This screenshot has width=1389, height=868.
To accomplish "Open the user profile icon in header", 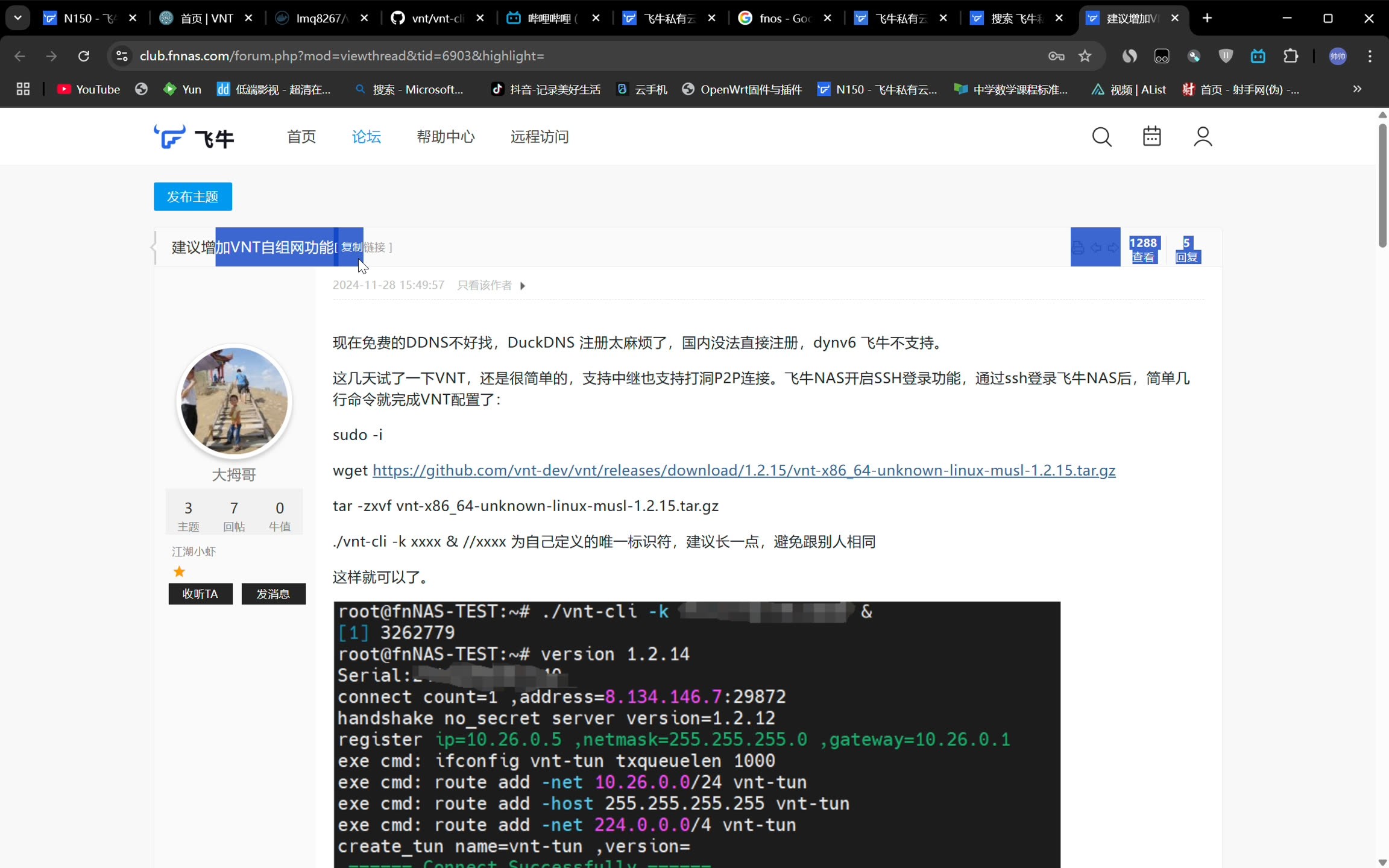I will pyautogui.click(x=1203, y=136).
